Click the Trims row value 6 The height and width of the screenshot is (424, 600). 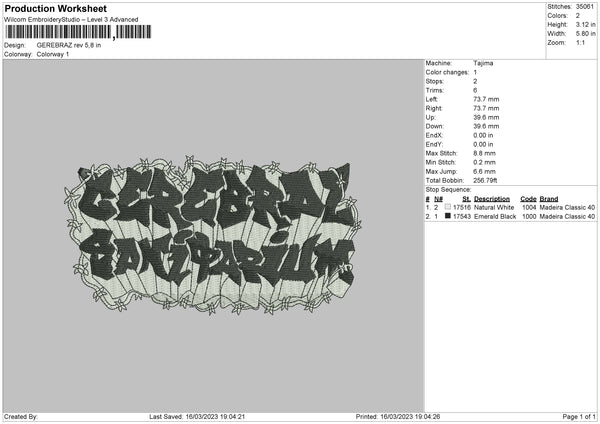(x=475, y=91)
